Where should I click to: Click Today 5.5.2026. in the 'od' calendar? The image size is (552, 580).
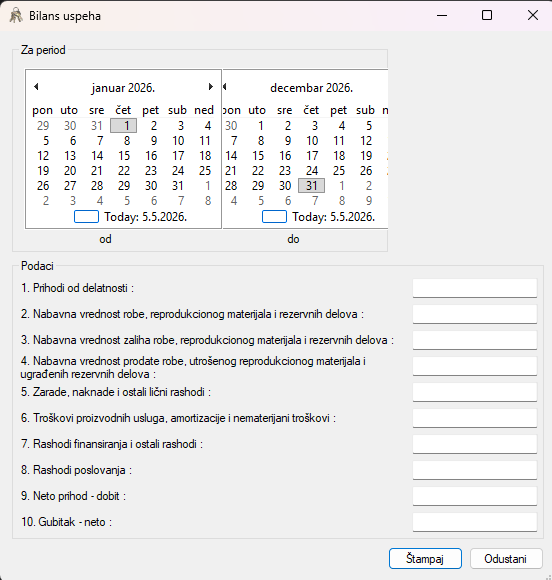coord(131,217)
